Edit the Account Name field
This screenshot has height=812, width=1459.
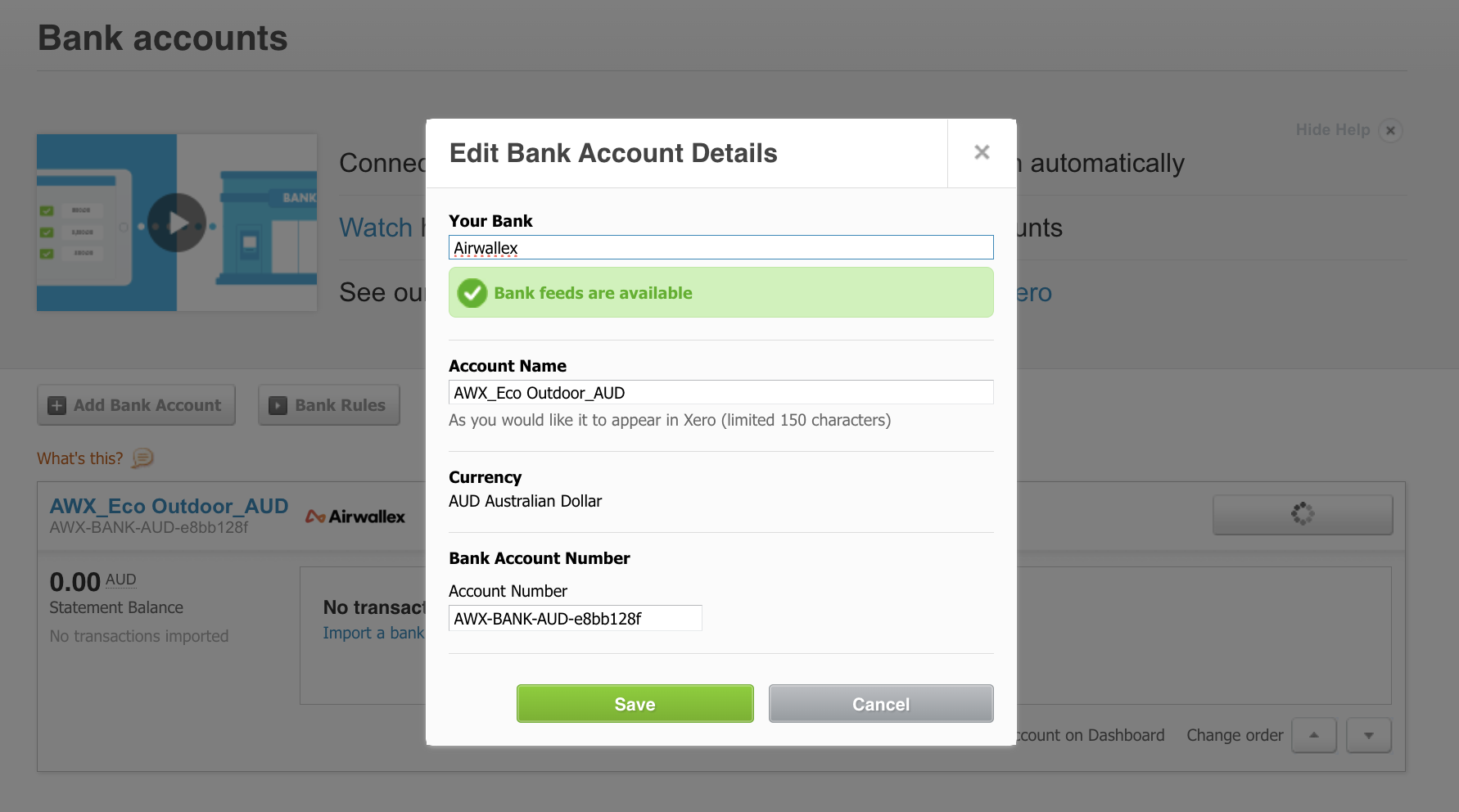pos(721,392)
